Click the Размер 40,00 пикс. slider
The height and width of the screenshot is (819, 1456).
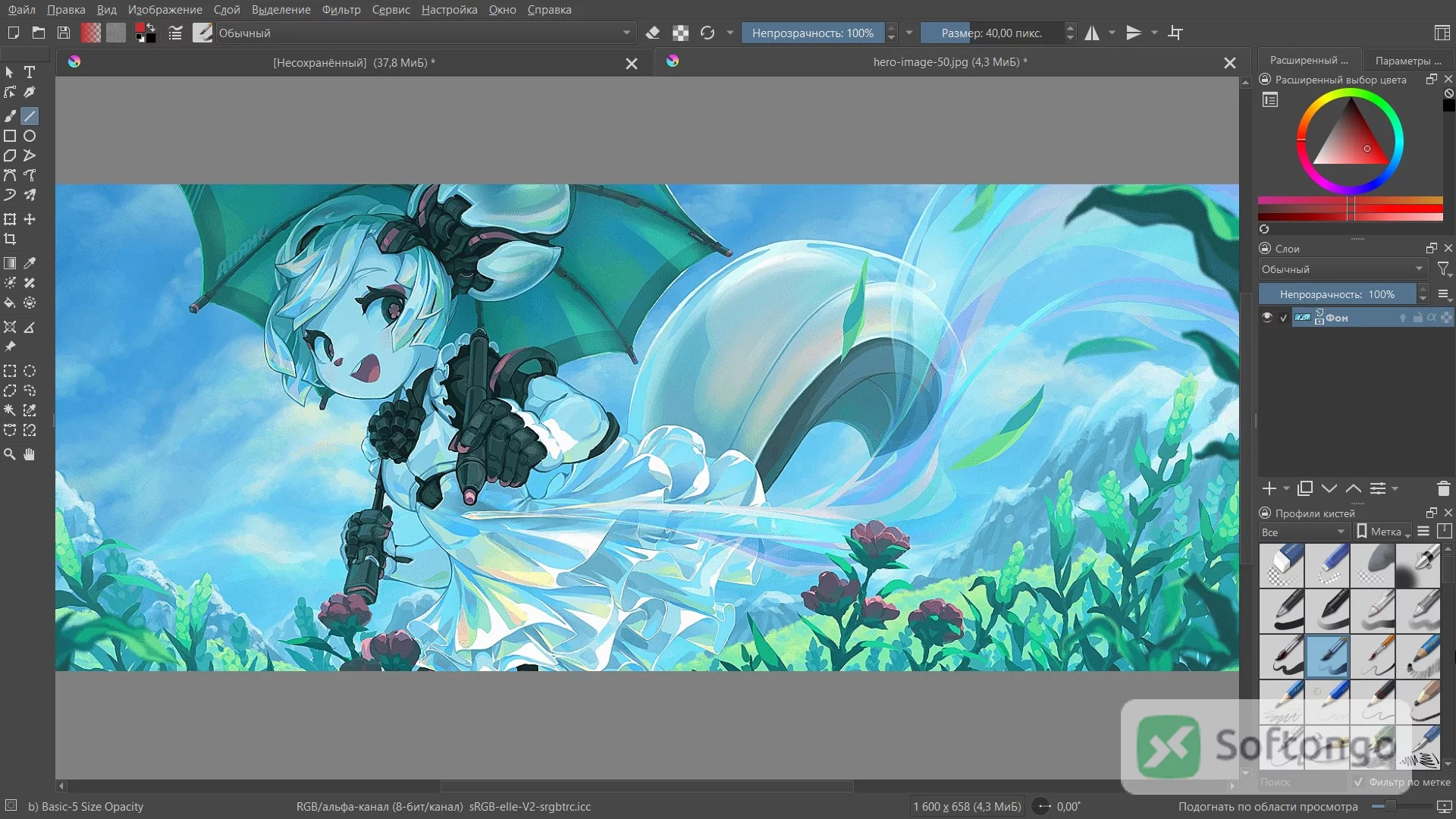992,33
